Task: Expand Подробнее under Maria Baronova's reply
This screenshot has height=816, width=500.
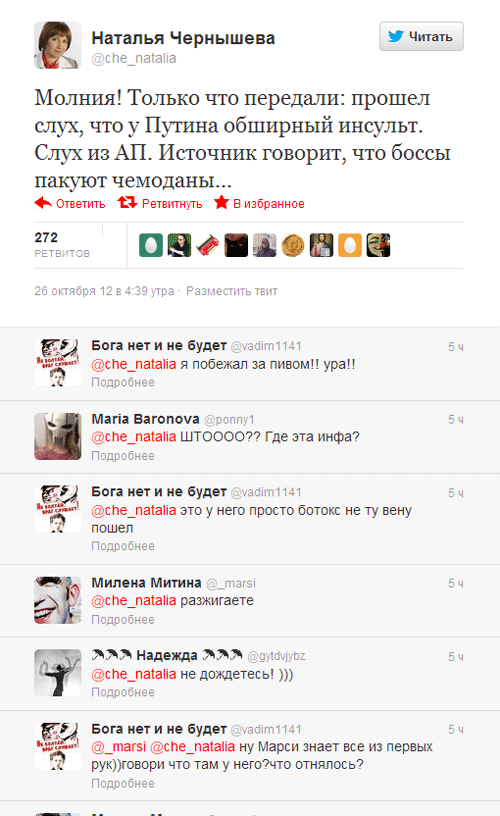Action: point(123,455)
